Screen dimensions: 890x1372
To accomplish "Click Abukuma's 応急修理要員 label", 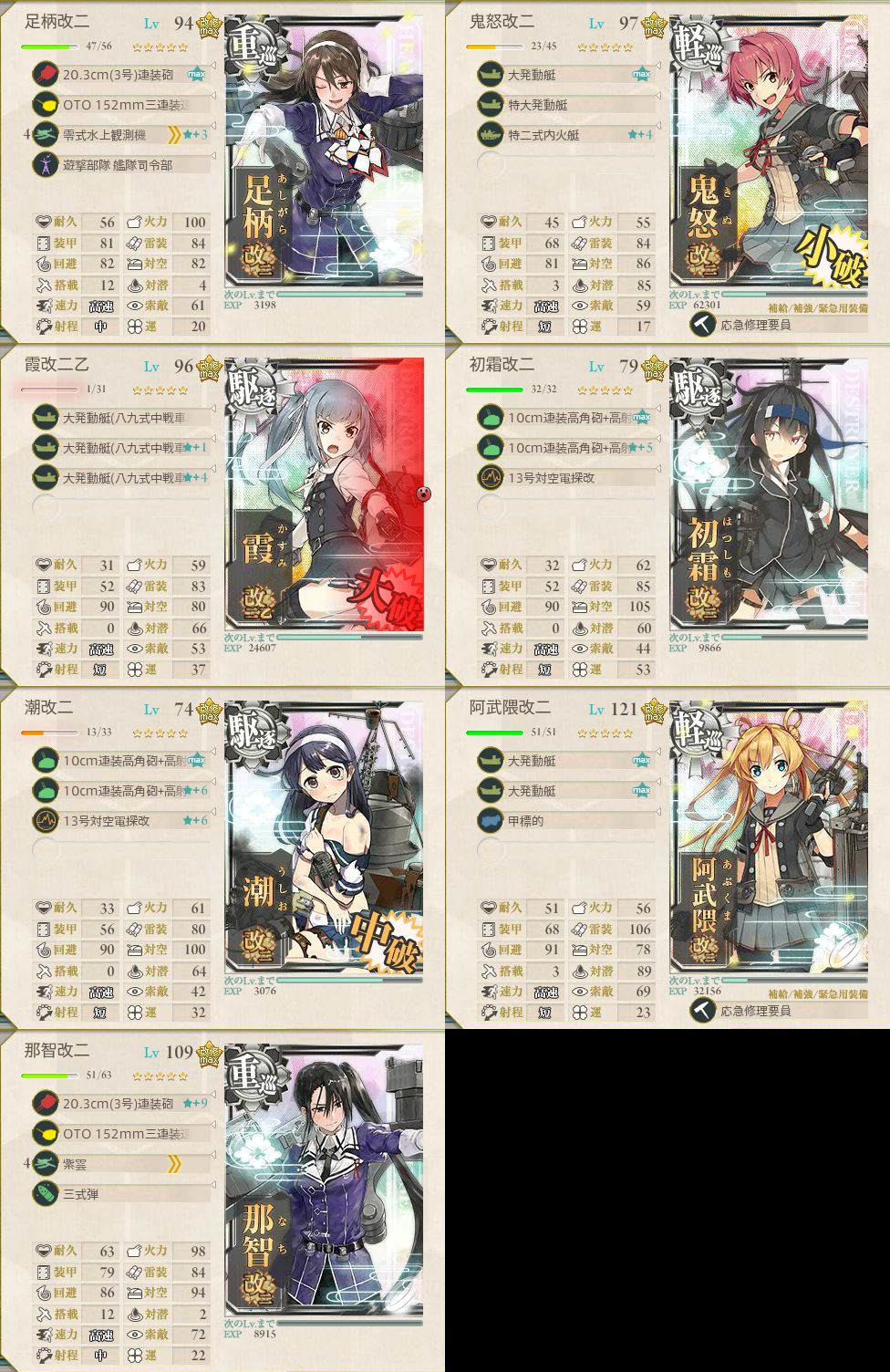I will (755, 1011).
